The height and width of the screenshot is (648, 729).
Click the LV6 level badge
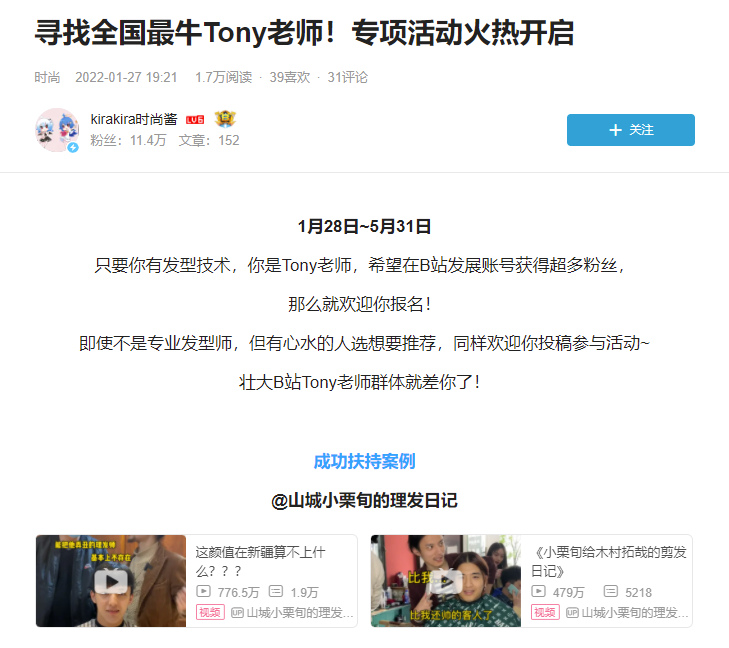[x=195, y=120]
